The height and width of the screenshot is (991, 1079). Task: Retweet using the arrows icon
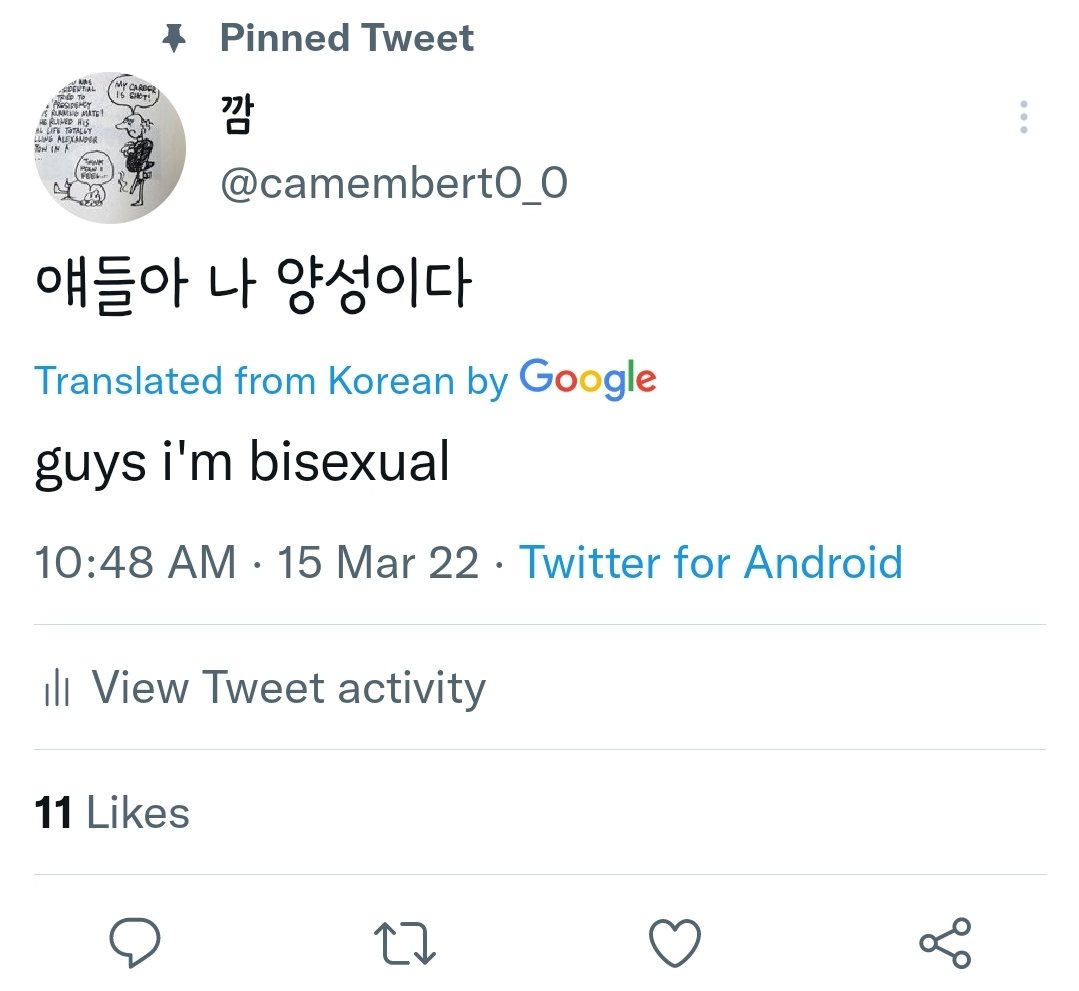point(404,943)
